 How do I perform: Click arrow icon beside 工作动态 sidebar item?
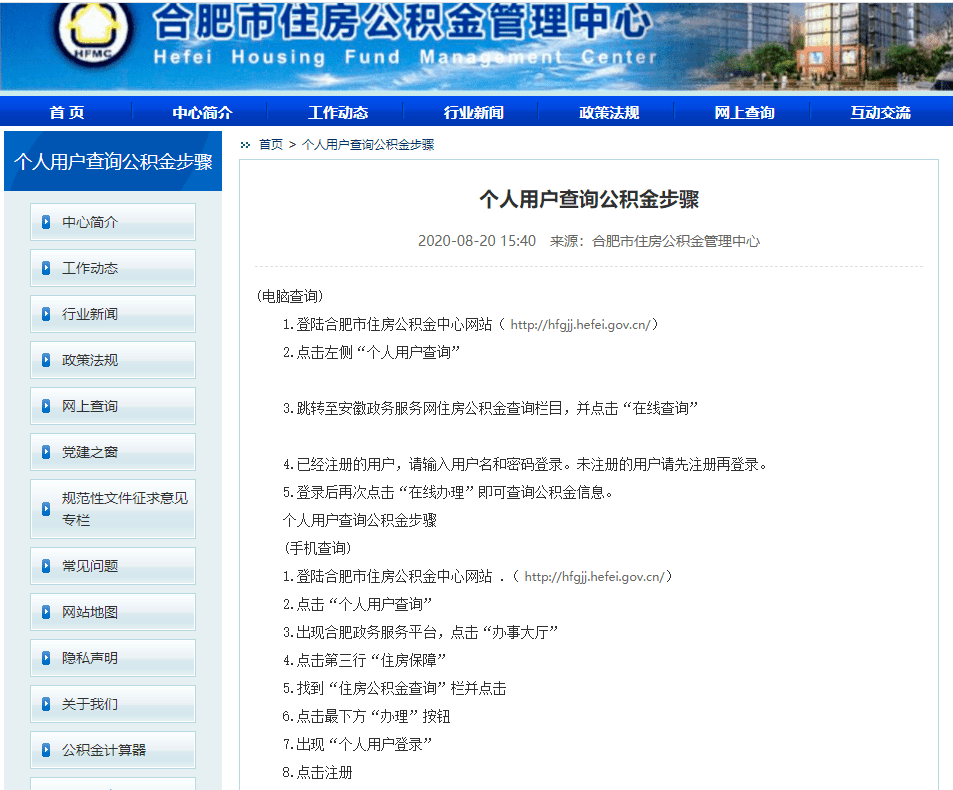46,268
